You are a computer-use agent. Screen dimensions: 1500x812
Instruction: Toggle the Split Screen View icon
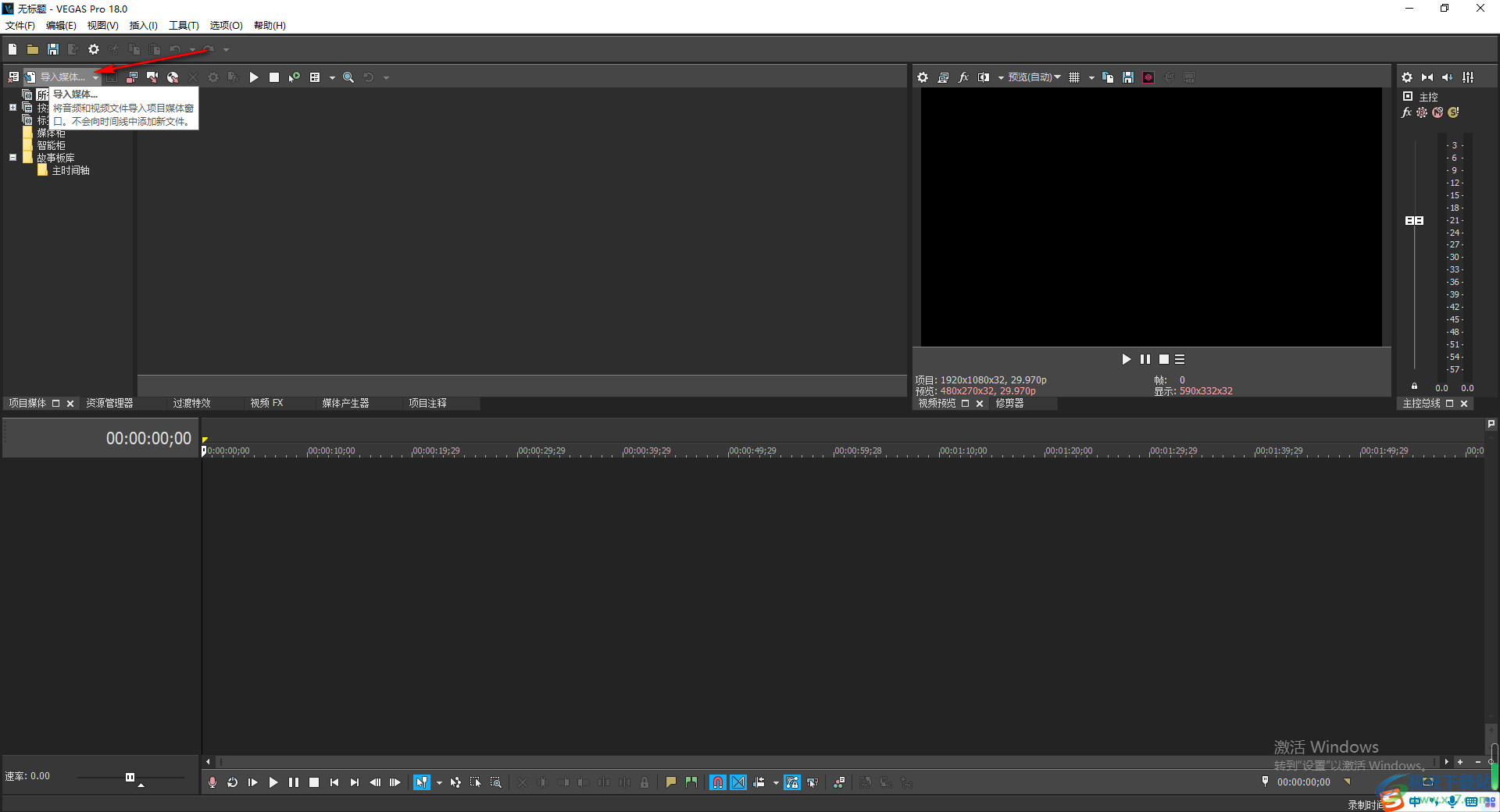pos(984,77)
